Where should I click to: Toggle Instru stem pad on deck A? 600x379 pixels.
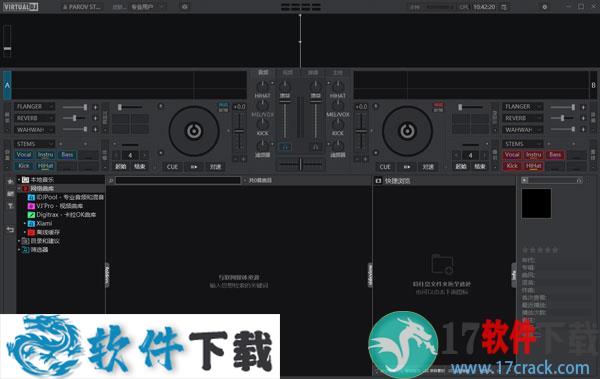click(46, 155)
